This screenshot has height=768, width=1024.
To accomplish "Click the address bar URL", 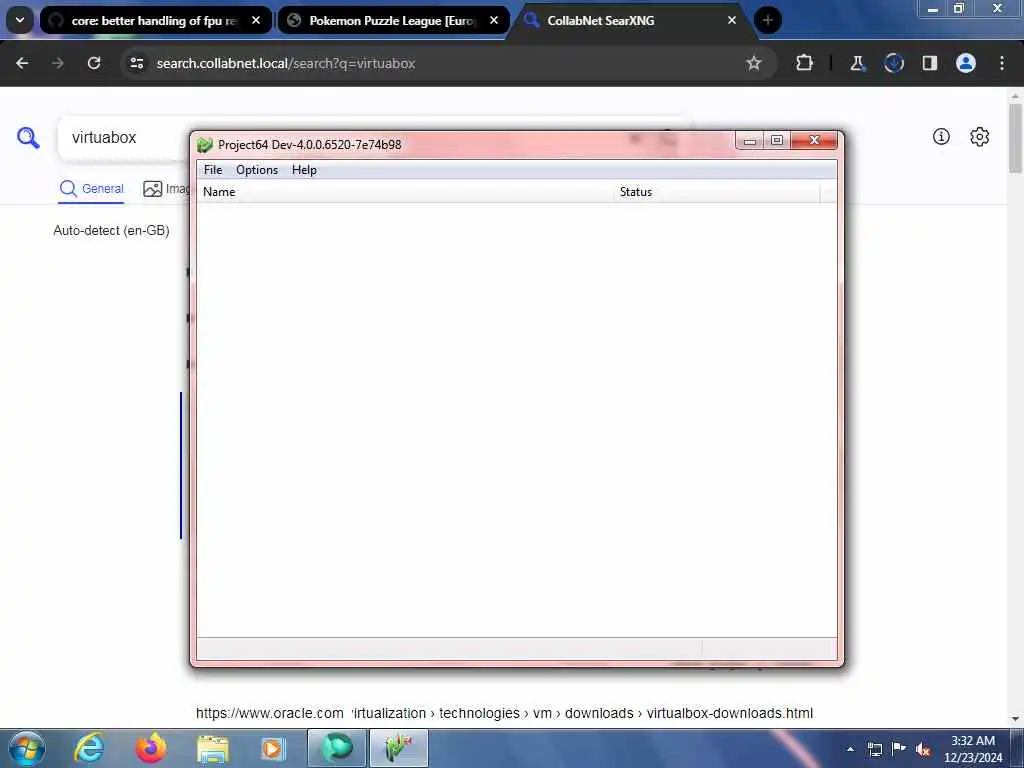I will click(286, 63).
